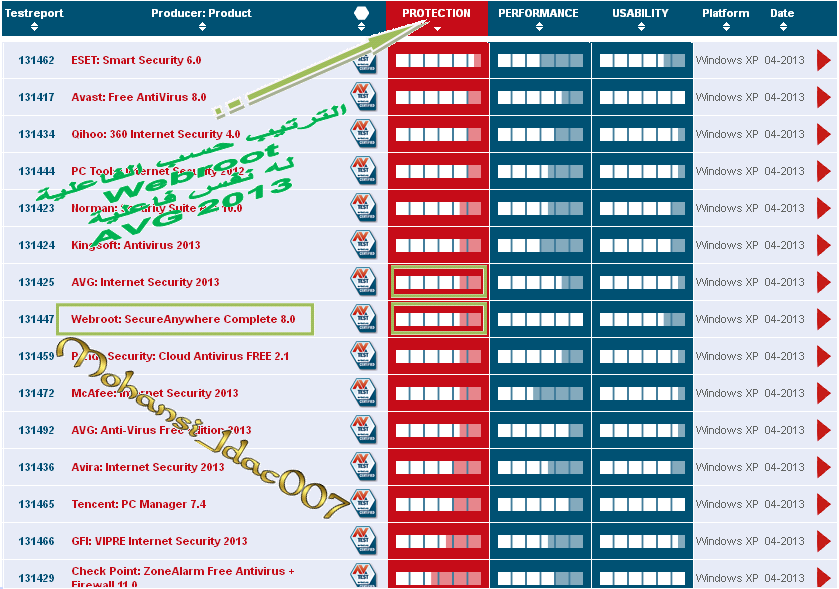This screenshot has height=589, width=839.
Task: Click the 04-2013 date in the Qihoo row
Action: pos(784,134)
